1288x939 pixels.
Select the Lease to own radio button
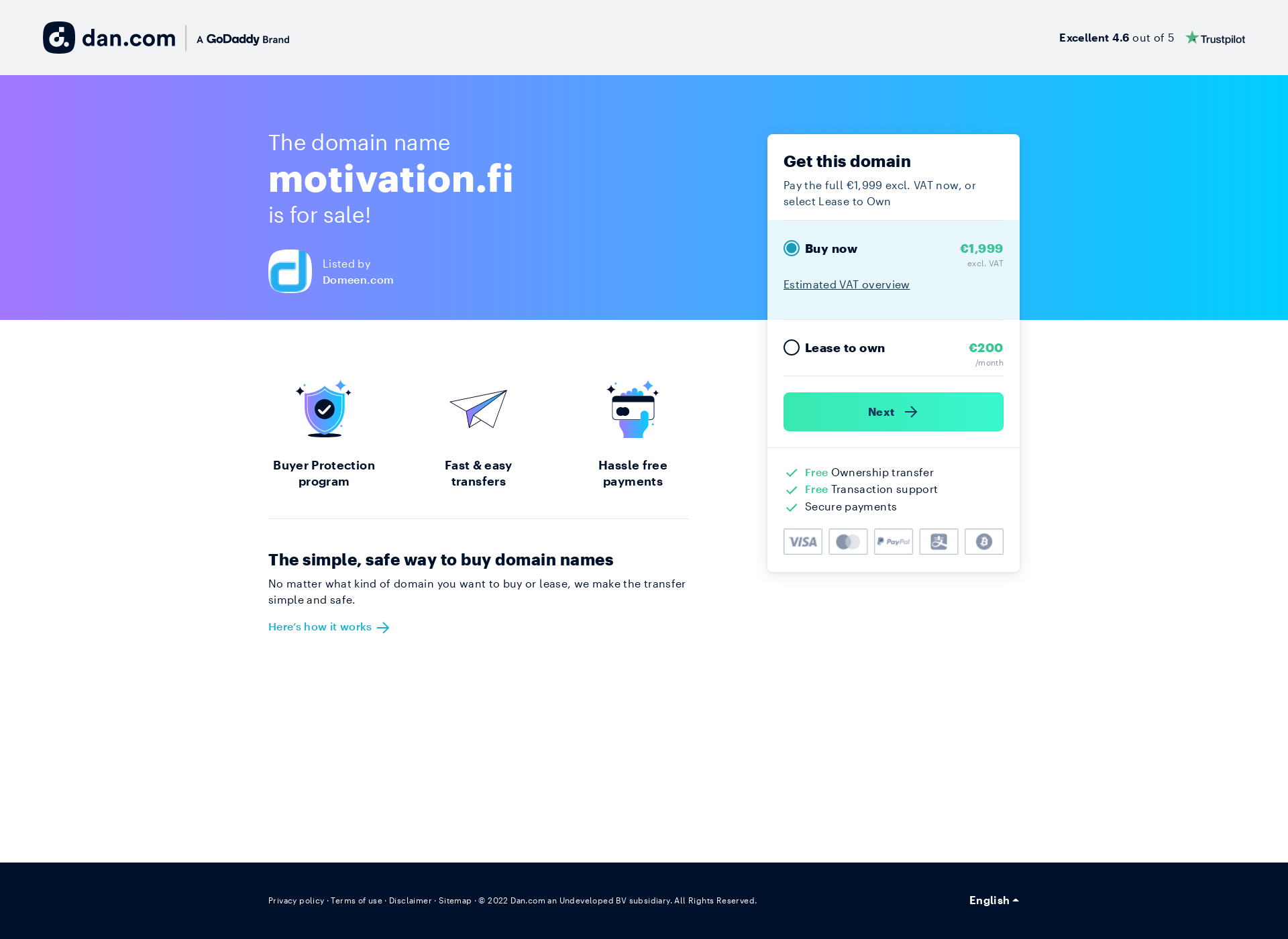click(x=791, y=347)
